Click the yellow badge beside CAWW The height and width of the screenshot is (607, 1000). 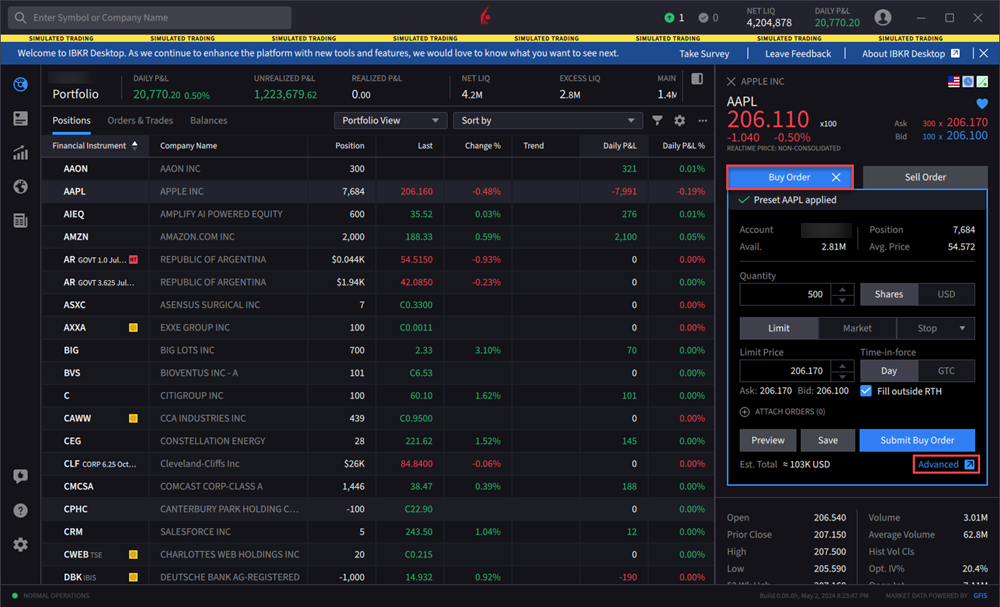[133, 418]
